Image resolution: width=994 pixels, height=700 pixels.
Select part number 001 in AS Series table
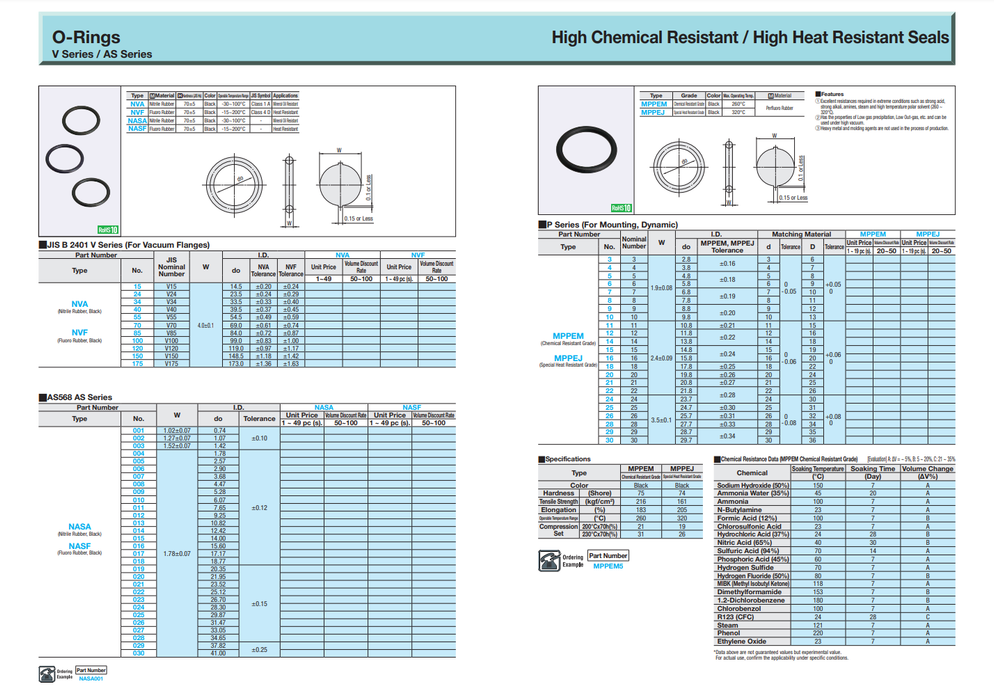coord(139,430)
